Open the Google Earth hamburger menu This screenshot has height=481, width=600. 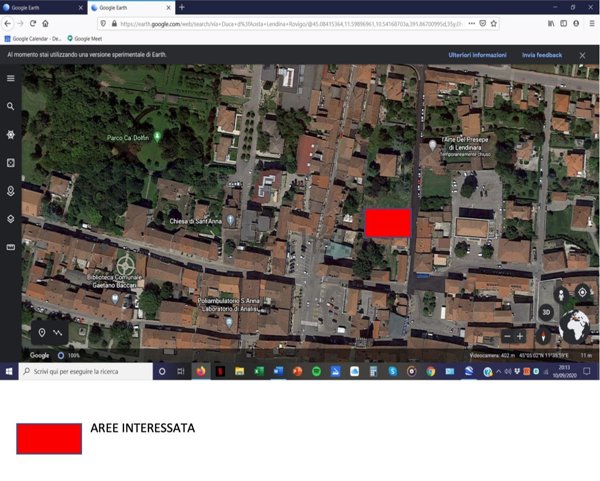[11, 78]
